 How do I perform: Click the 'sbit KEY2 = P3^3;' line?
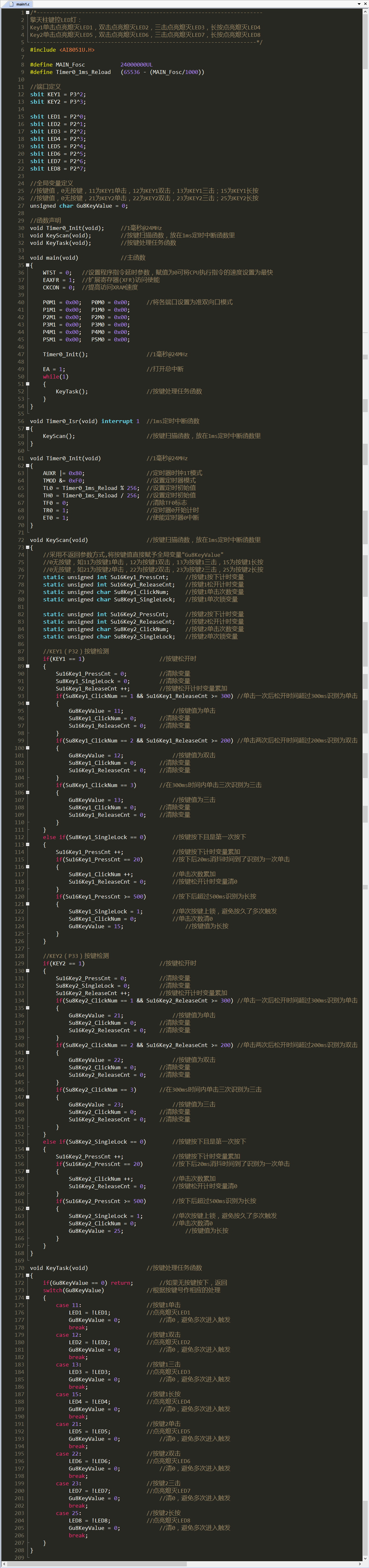58,102
